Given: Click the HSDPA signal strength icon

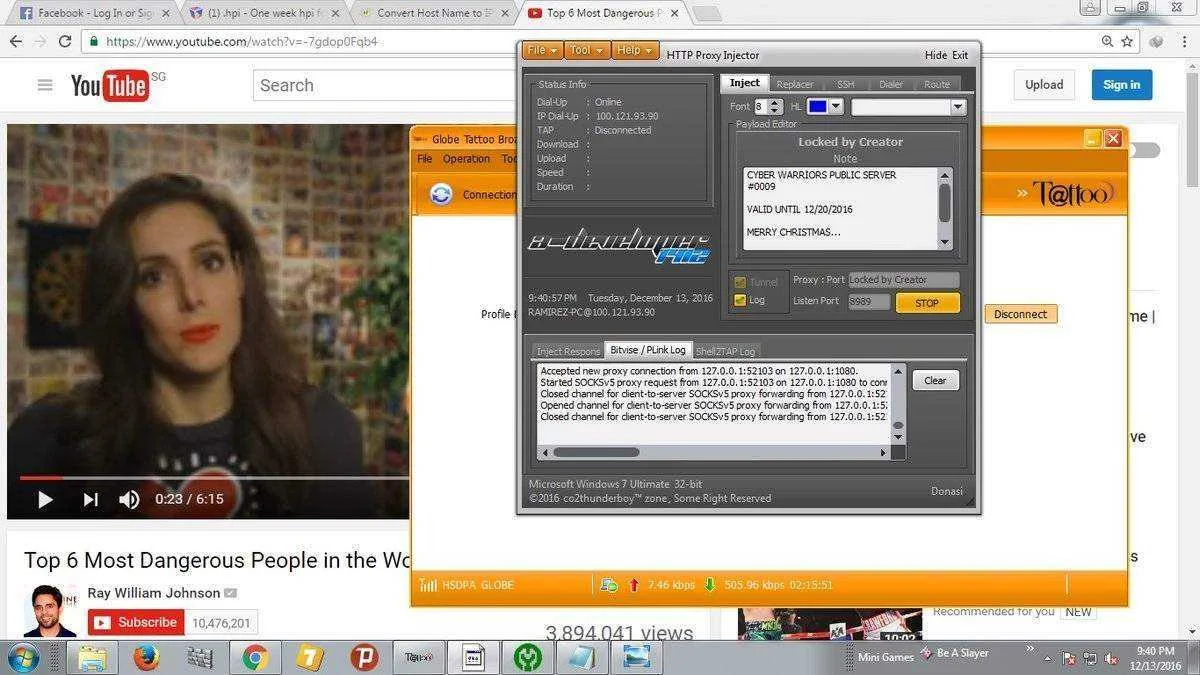Looking at the screenshot, I should (x=427, y=585).
